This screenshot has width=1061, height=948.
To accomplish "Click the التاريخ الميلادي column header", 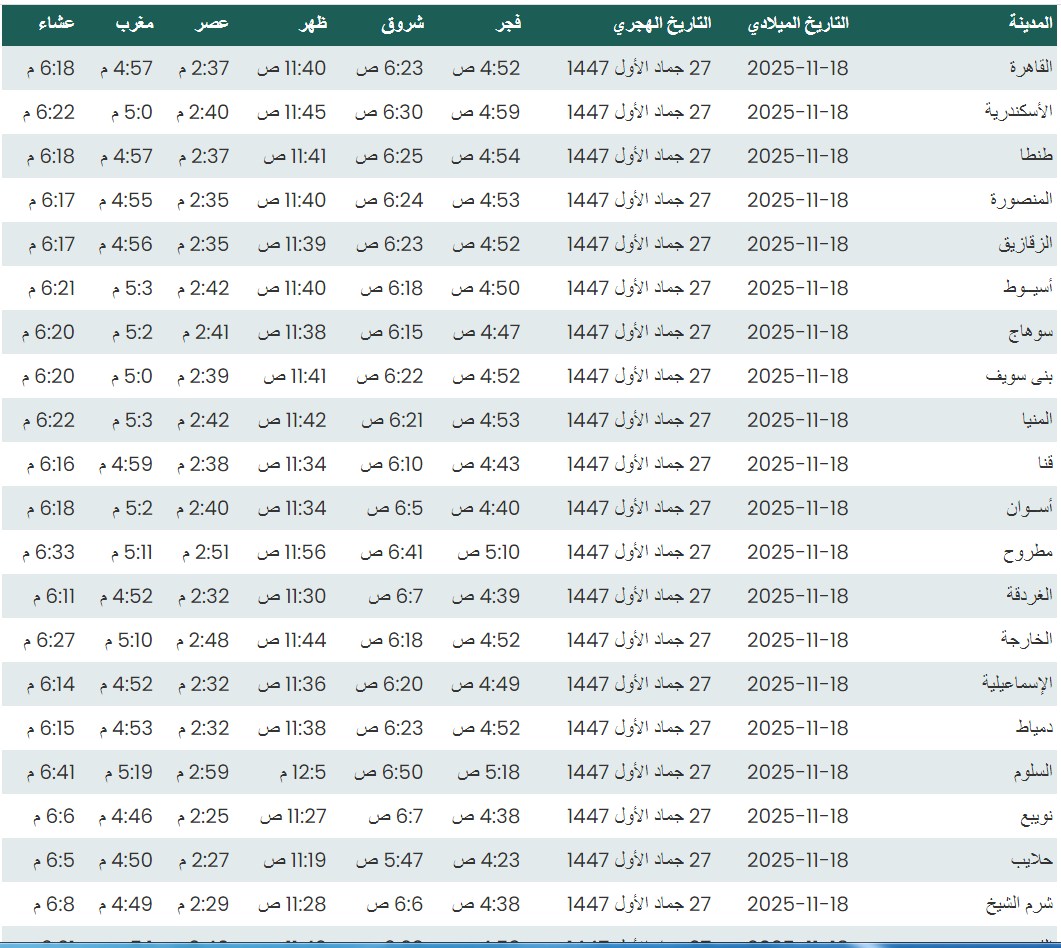I will [x=797, y=23].
